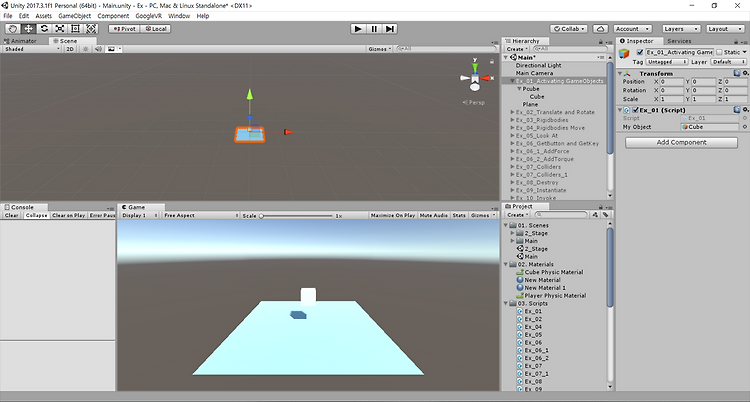The image size is (750, 402).
Task: Toggle Pivot/Center handle mode
Action: (x=124, y=29)
